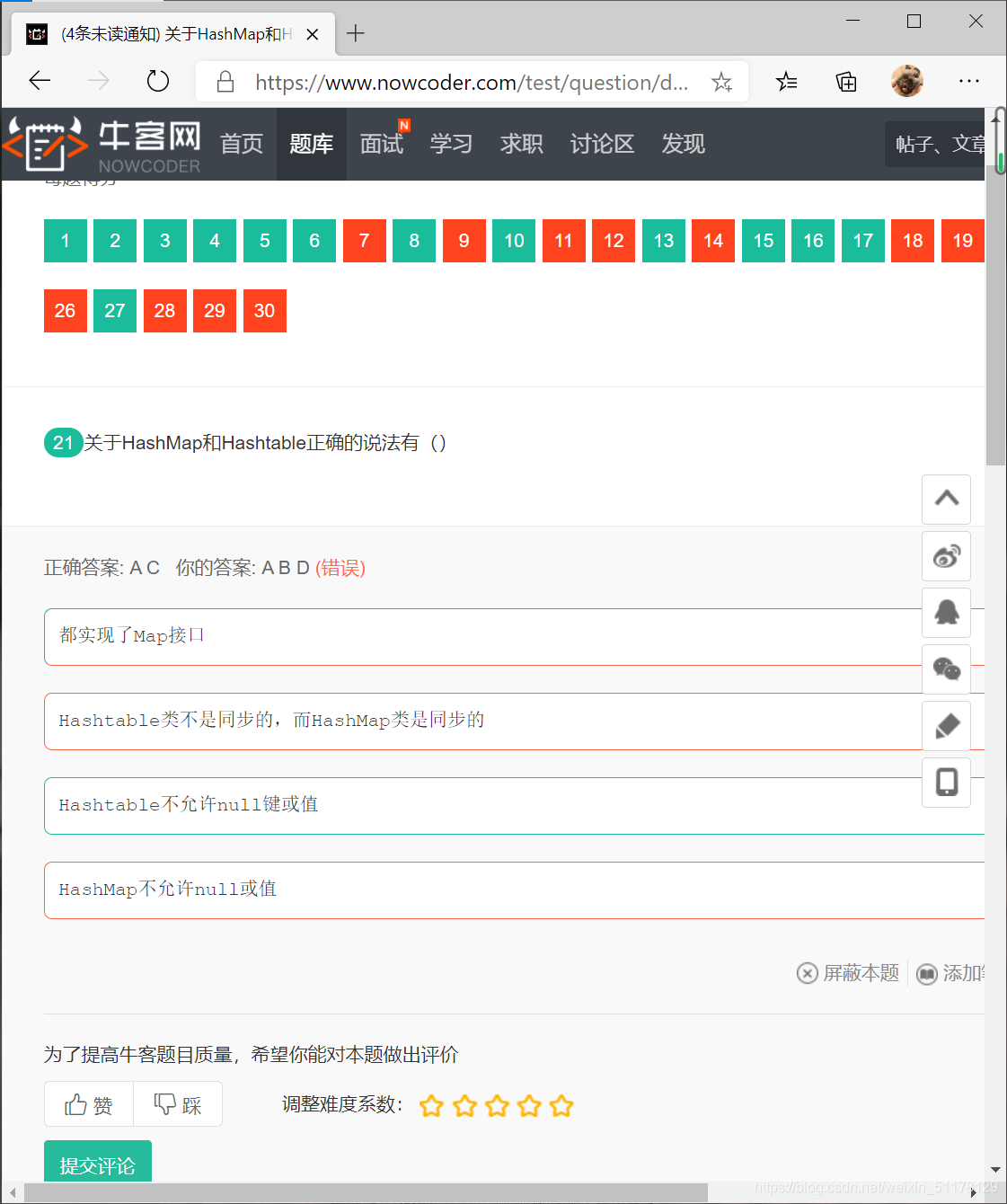Jump to question 18
The height and width of the screenshot is (1204, 1007).
coord(913,241)
